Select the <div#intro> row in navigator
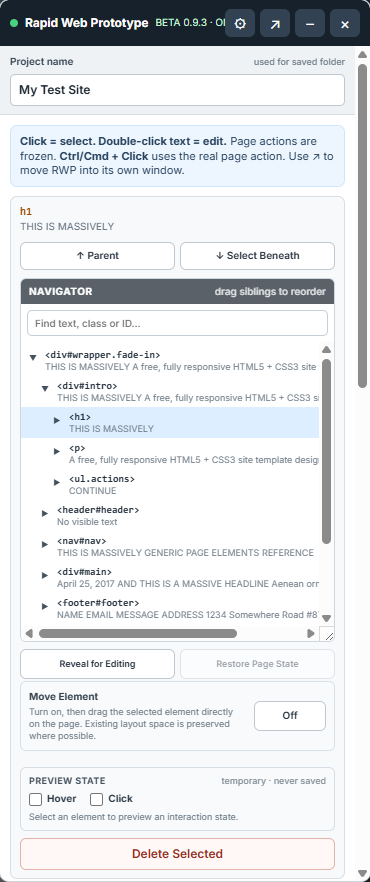 [x=170, y=392]
